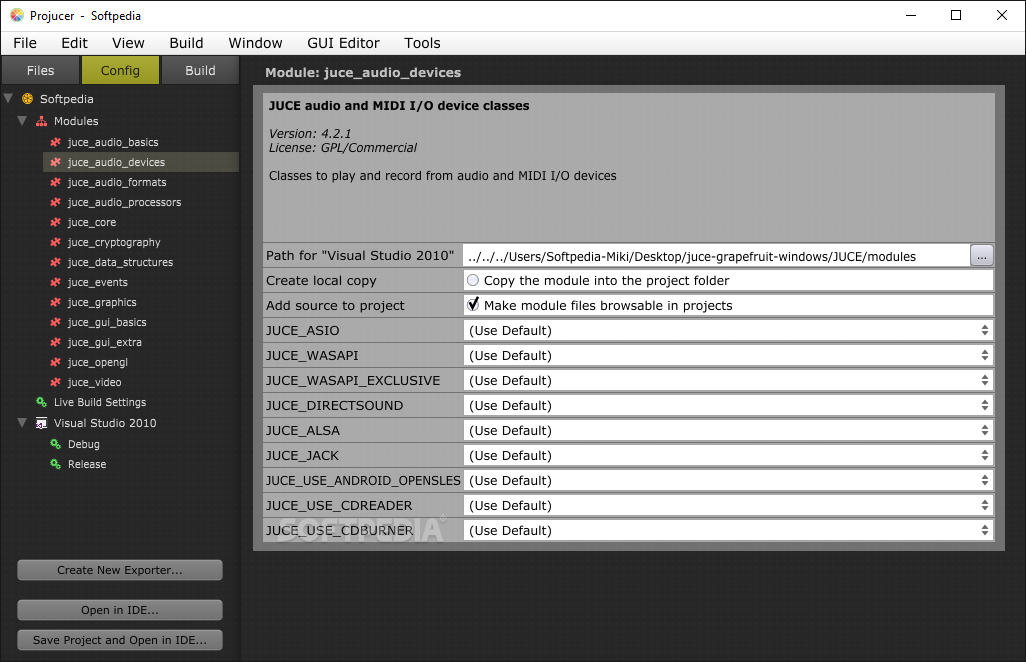Select the Config tab

[x=120, y=70]
